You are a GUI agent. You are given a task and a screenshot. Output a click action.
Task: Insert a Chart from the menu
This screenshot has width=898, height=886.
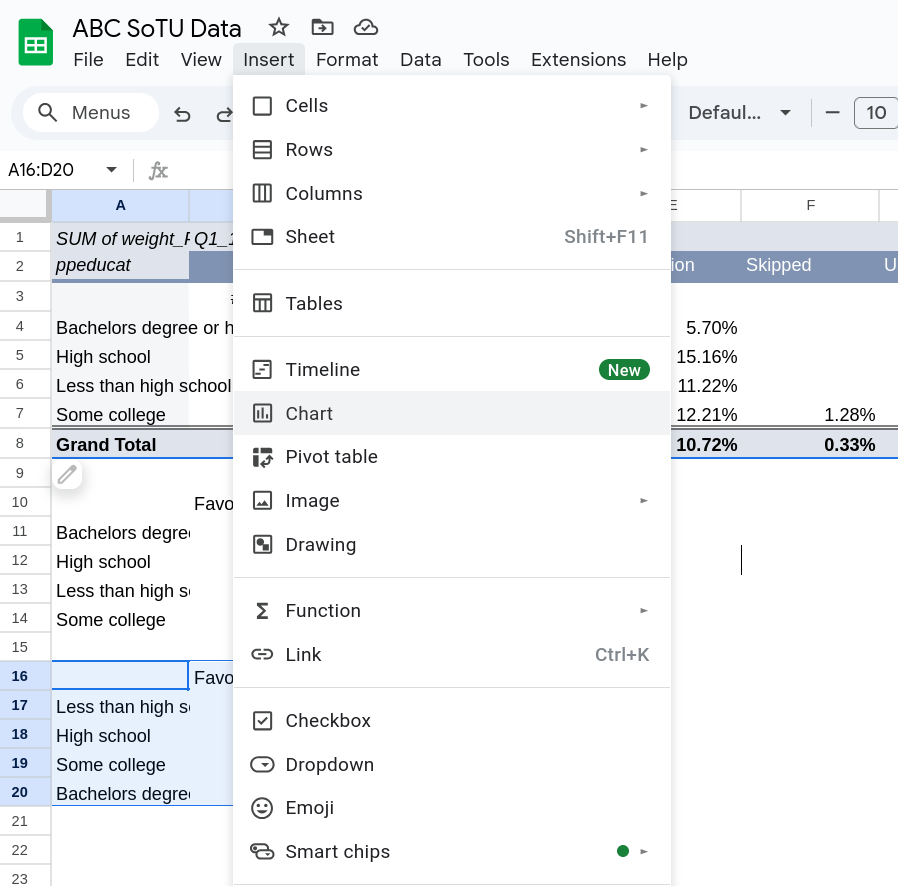tap(309, 413)
